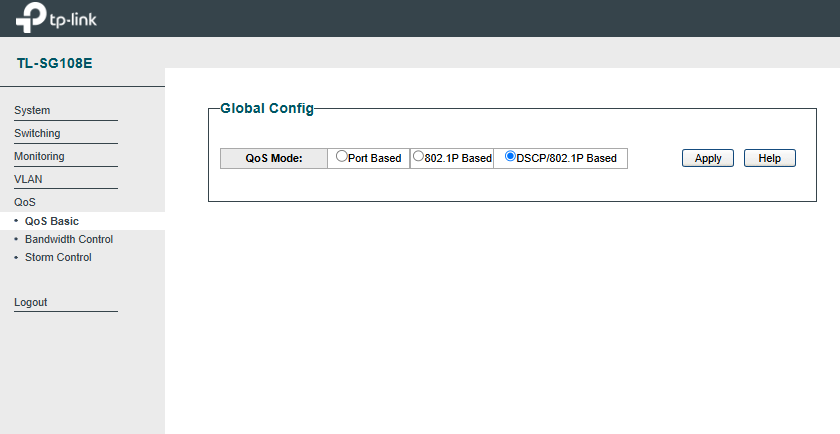Click the QoS Mode label cell
The image size is (840, 434).
(274, 159)
